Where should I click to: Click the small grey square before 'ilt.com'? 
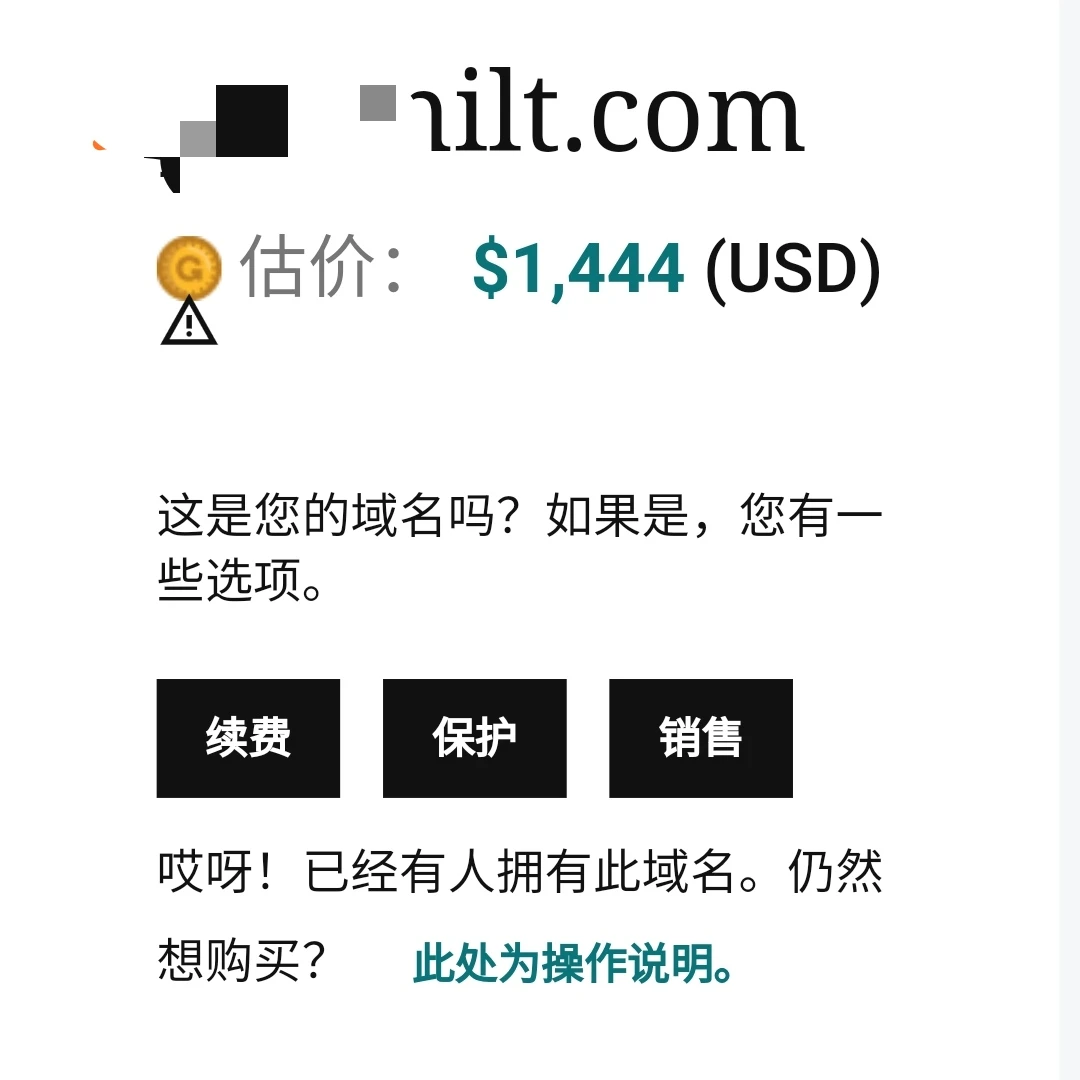coord(378,103)
